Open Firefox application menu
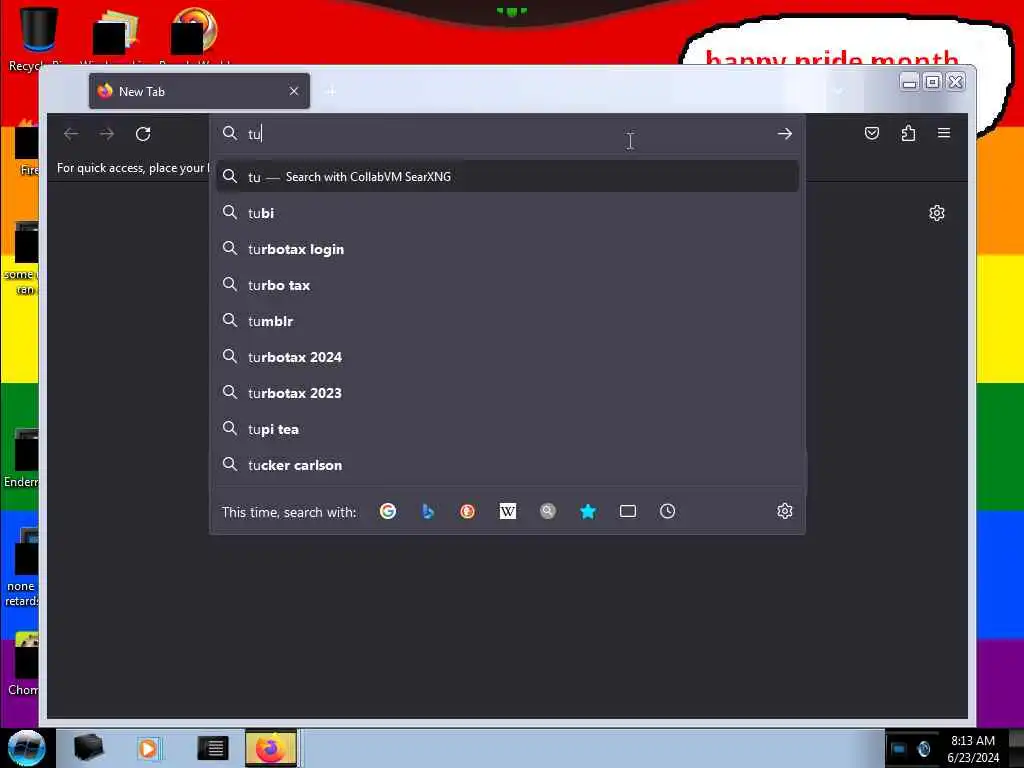The image size is (1024, 768). click(944, 133)
